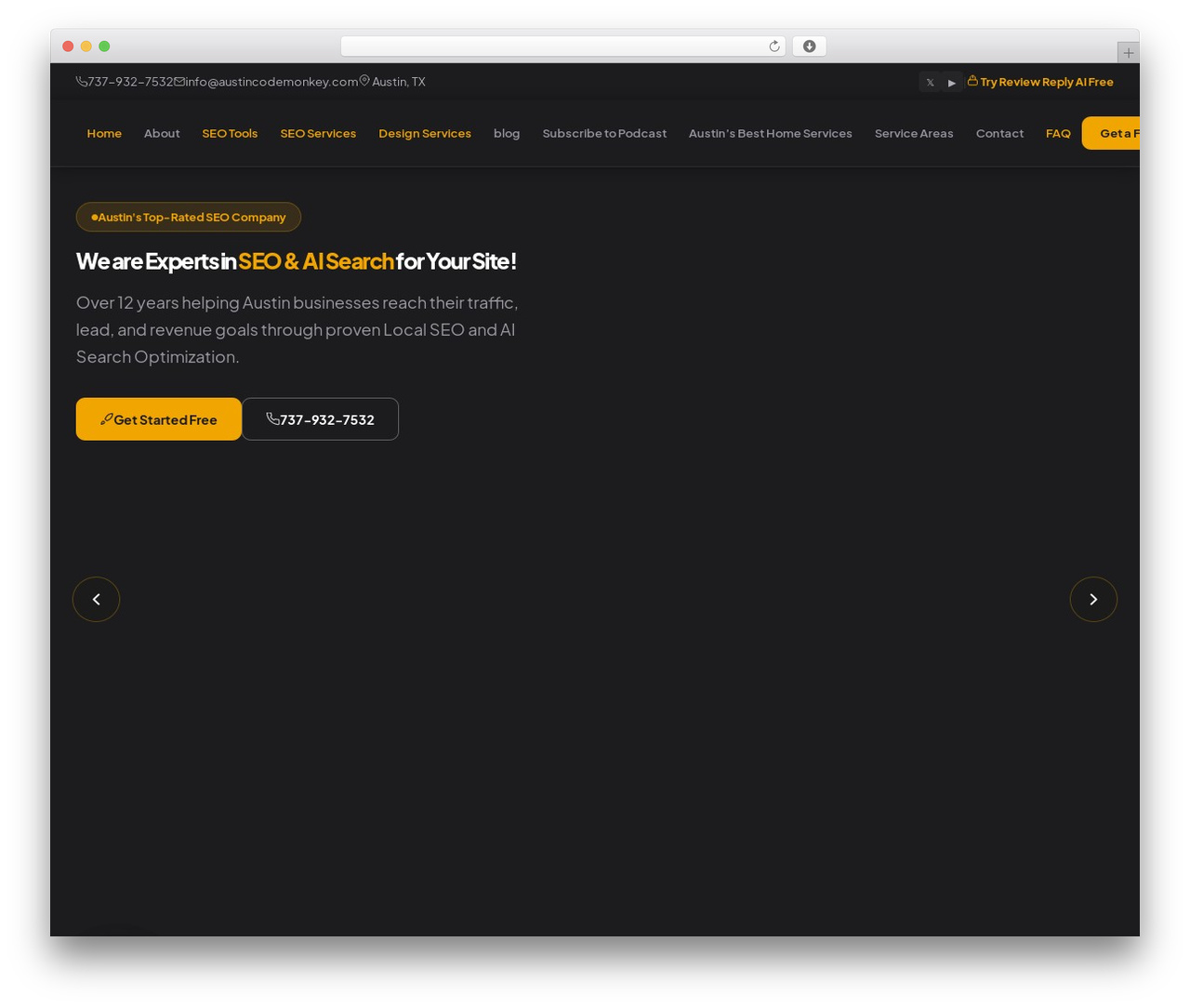Viewport: 1190px width, 1008px height.
Task: Click the X (Twitter) social icon
Action: pyautogui.click(x=930, y=82)
